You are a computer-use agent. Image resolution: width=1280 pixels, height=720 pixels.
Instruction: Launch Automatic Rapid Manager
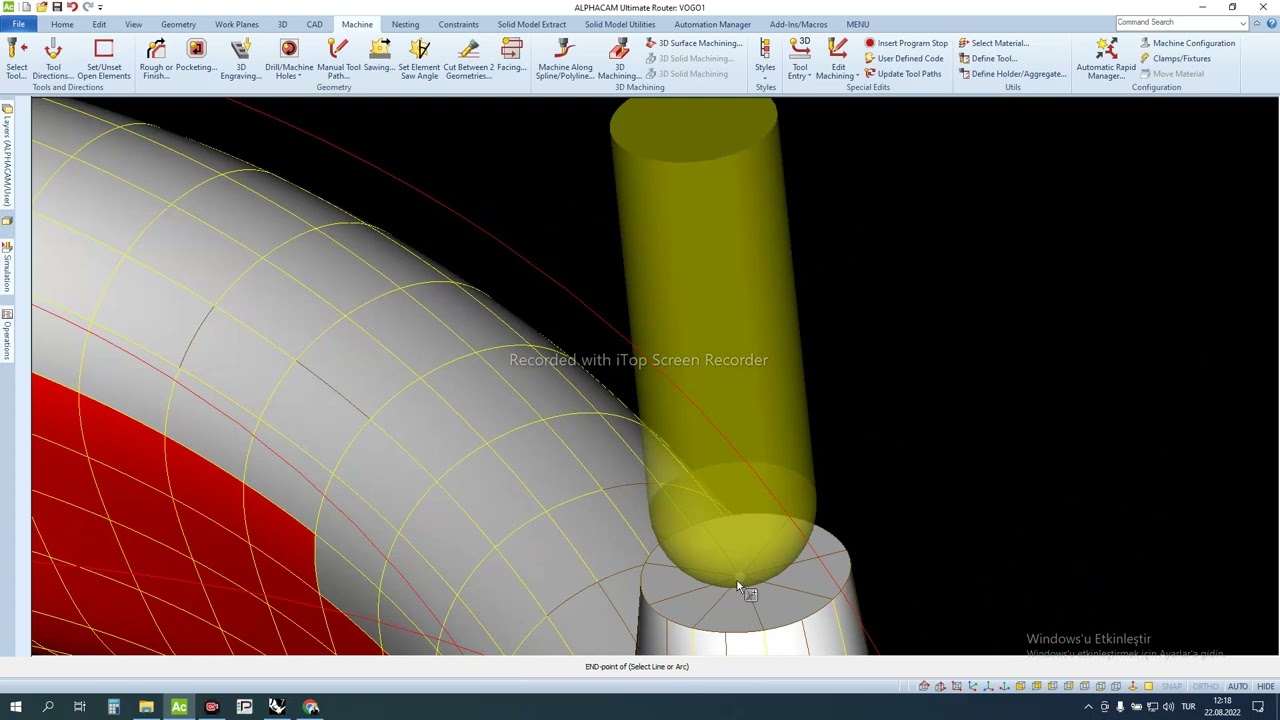(1106, 60)
